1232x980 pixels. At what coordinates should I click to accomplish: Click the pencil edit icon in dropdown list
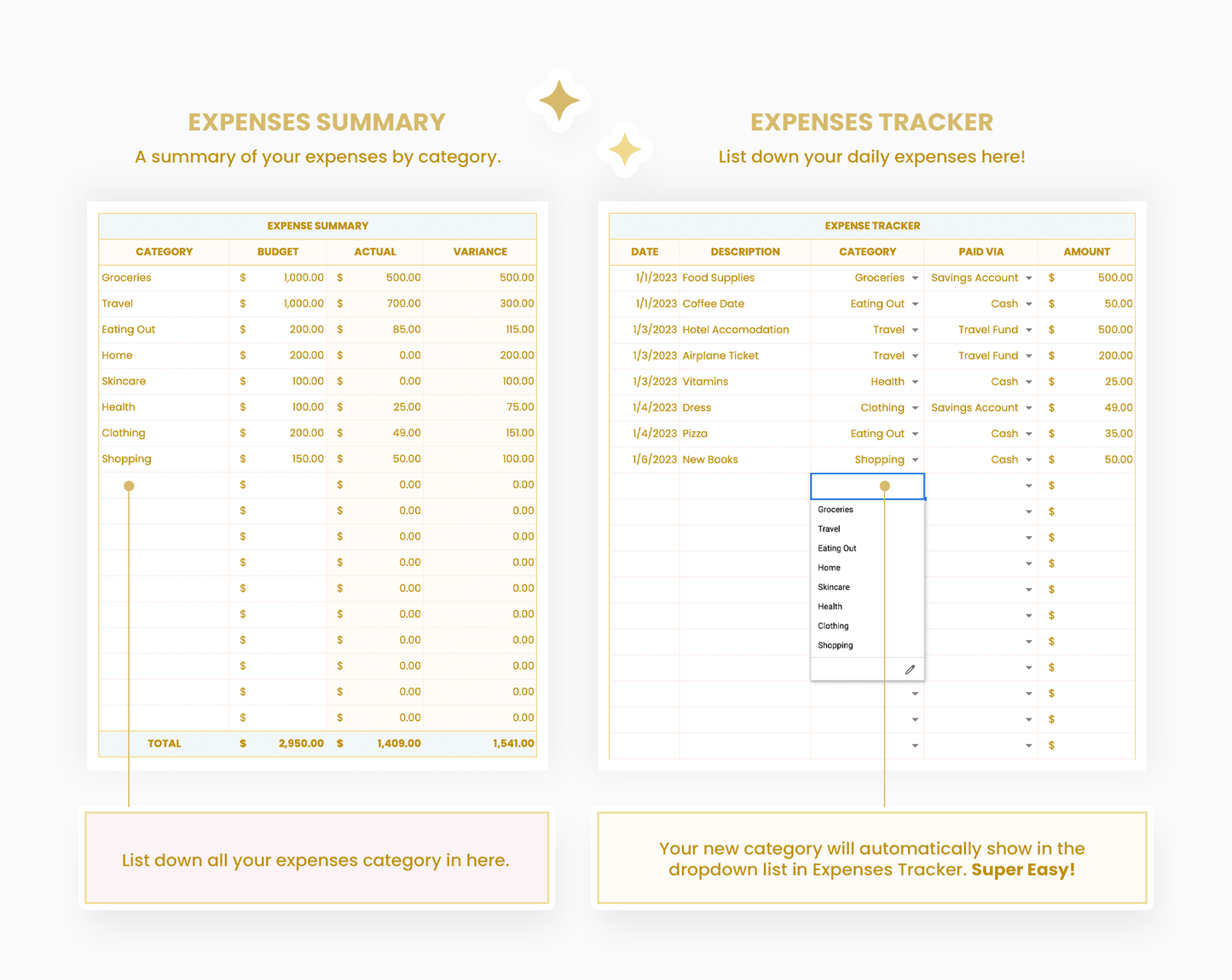pyautogui.click(x=910, y=670)
